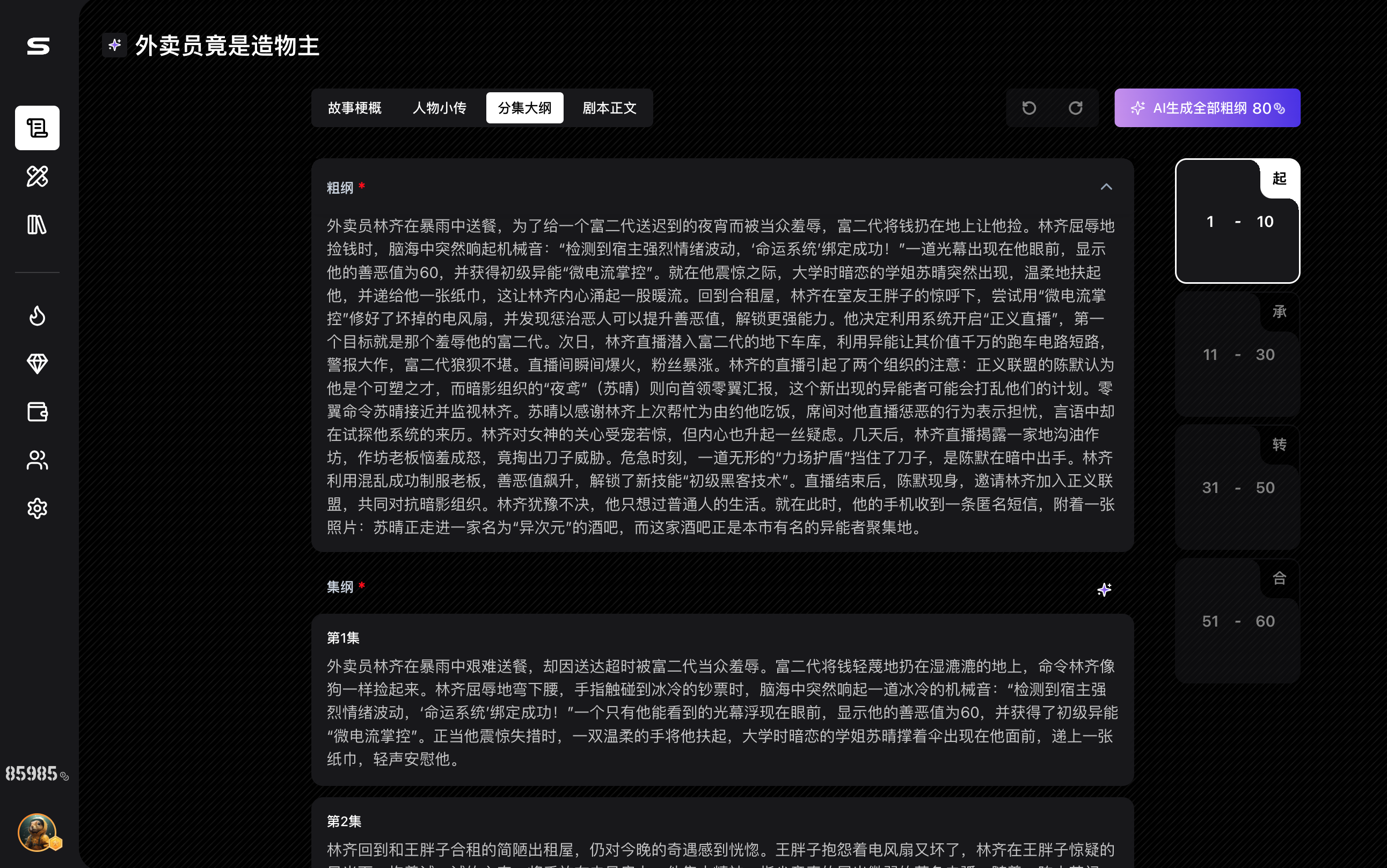Open the script scroll sidebar icon
The width and height of the screenshot is (1387, 868).
(38, 128)
